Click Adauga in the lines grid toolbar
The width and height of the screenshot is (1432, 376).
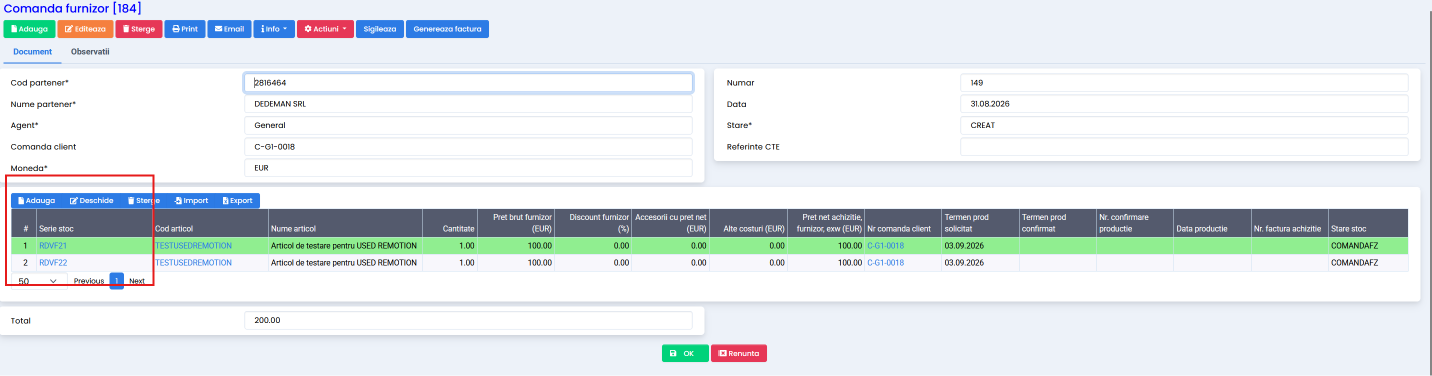point(37,200)
